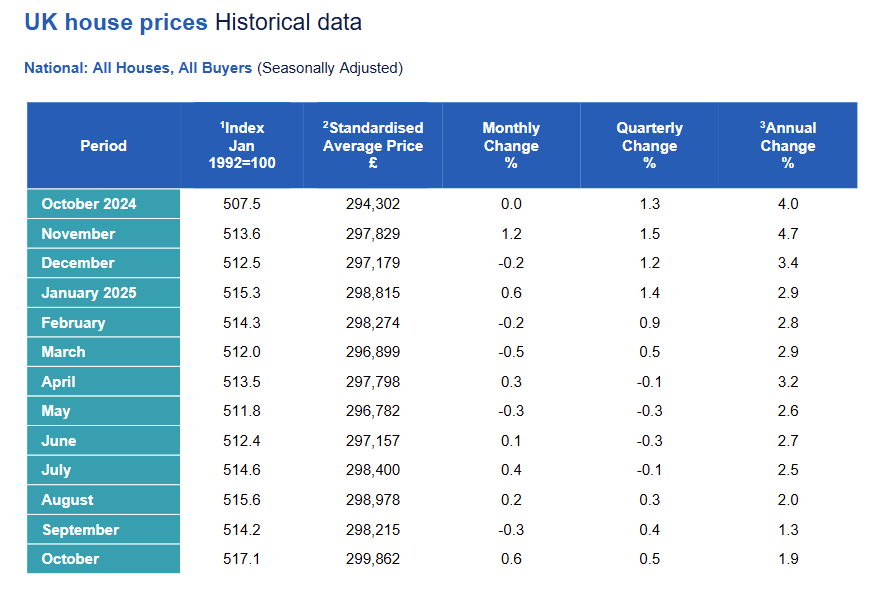This screenshot has width=875, height=593.
Task: Select index value 507.5
Action: 242,204
